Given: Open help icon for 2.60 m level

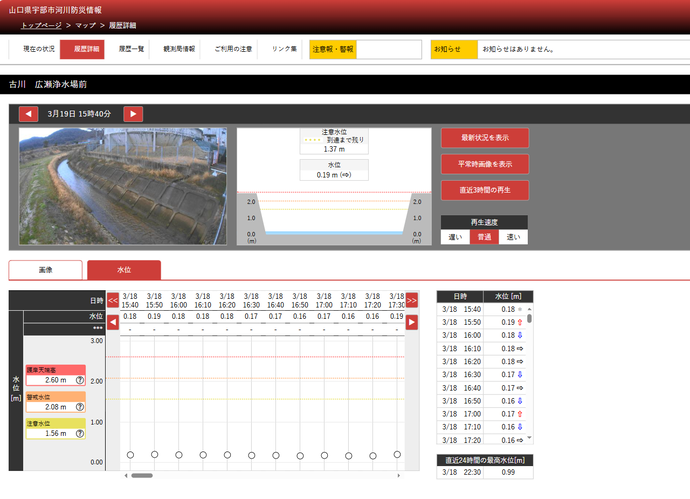Looking at the screenshot, I should click(79, 380).
